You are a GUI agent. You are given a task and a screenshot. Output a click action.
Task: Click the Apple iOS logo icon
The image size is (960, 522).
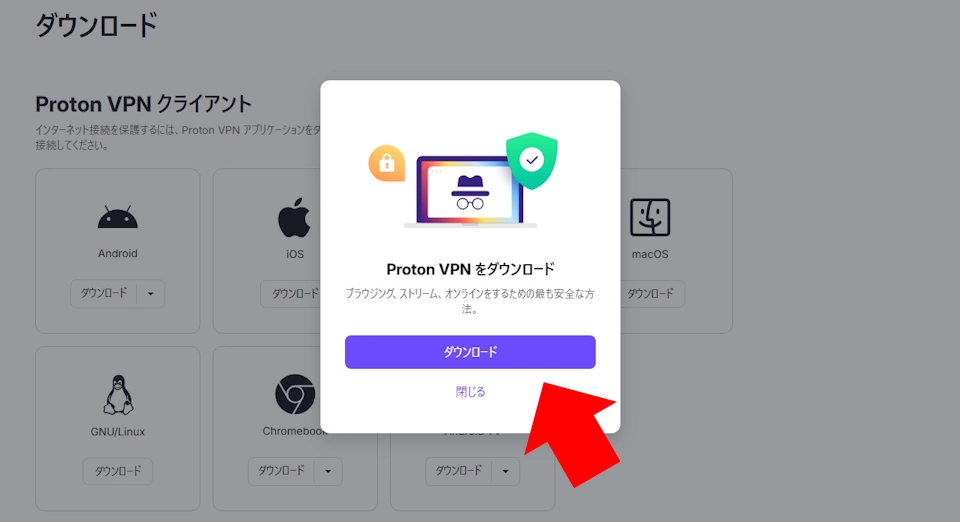[x=294, y=217]
